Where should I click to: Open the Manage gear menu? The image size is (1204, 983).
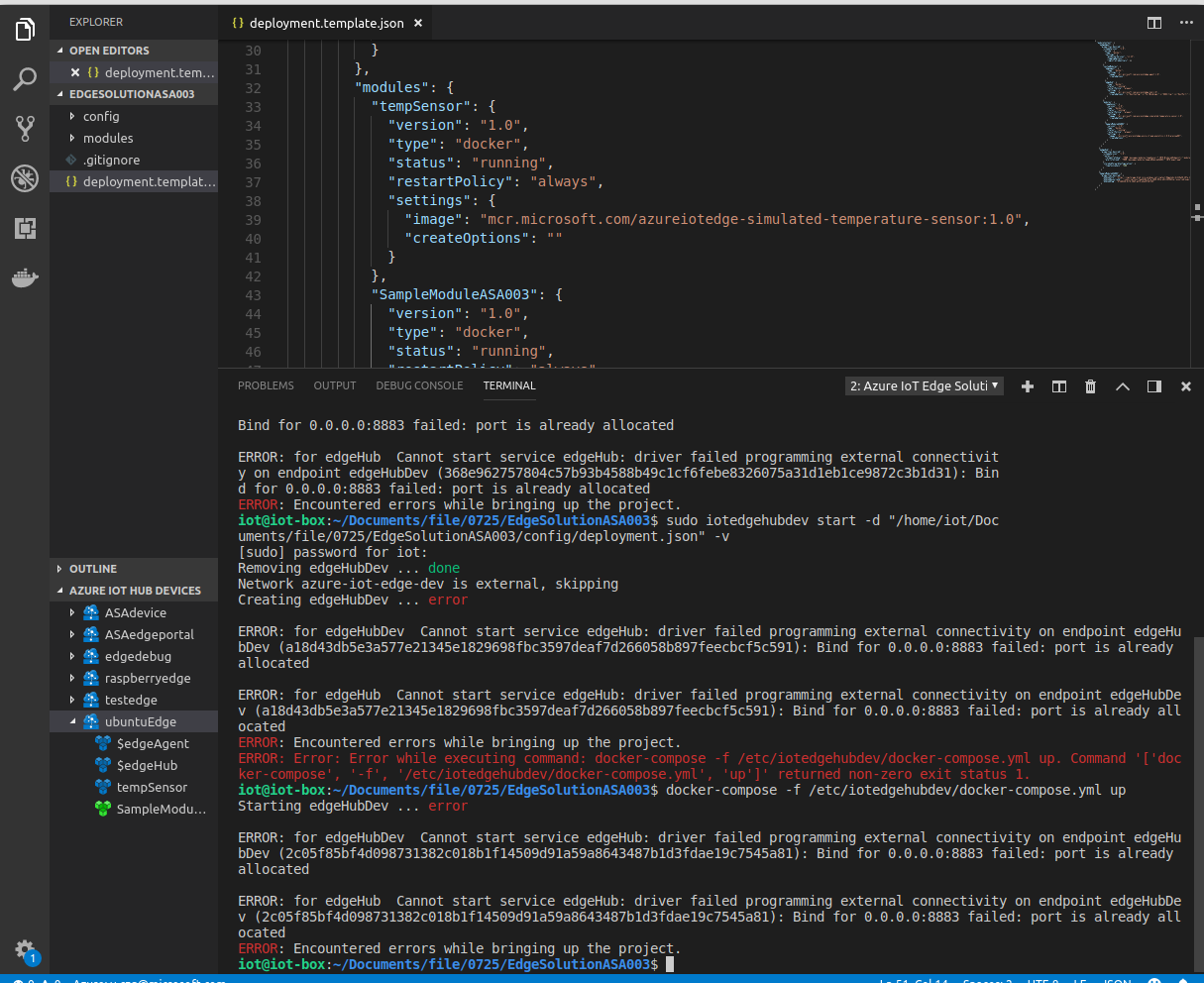coord(25,949)
